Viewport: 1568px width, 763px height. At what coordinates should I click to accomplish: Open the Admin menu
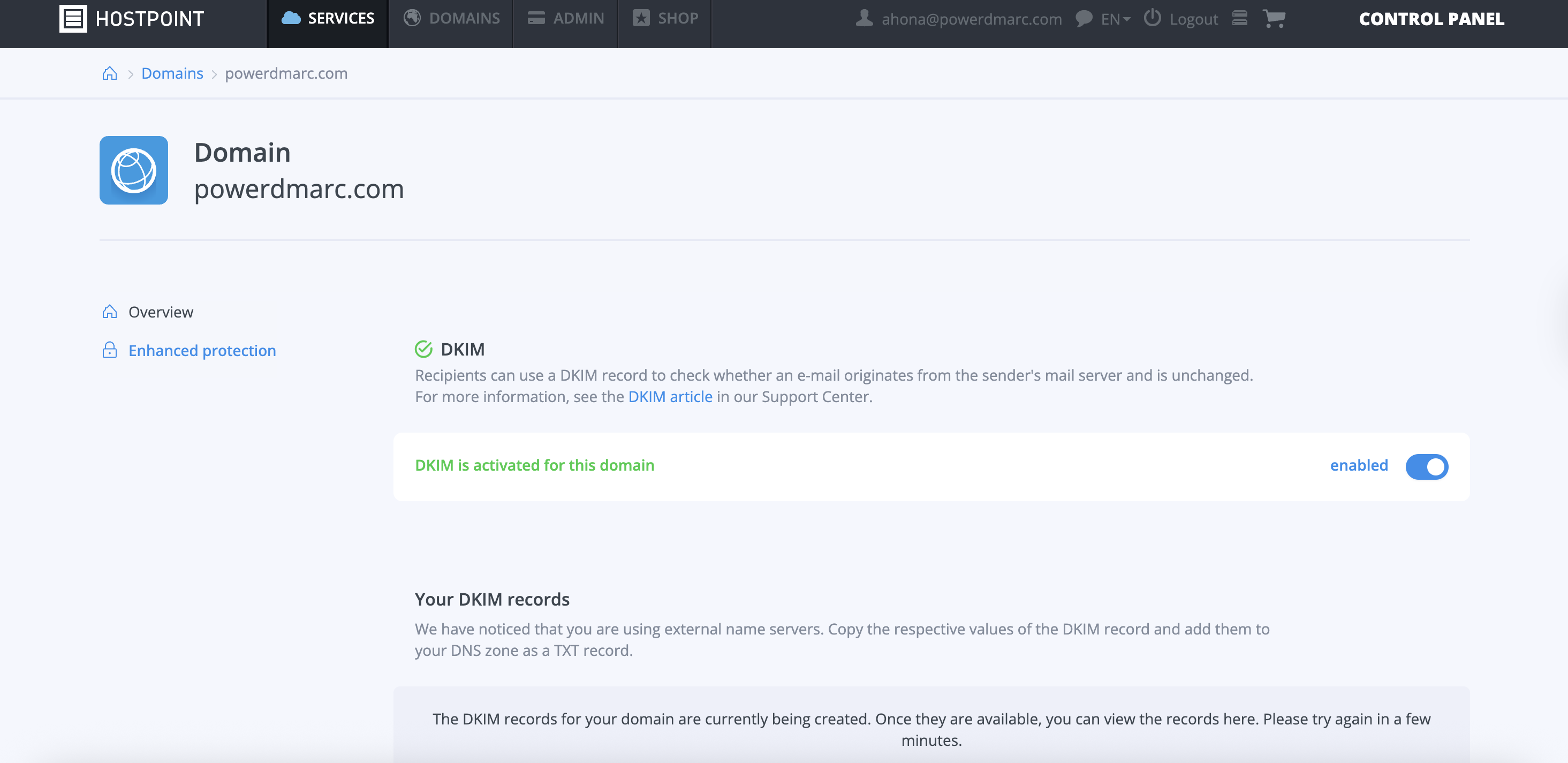(x=565, y=18)
